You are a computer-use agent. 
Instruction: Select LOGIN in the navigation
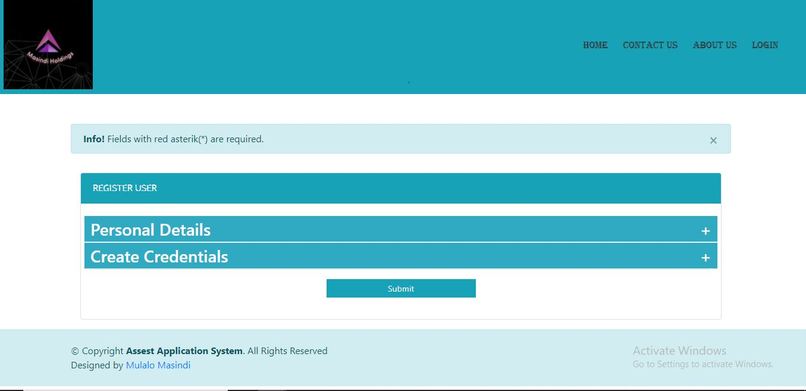[765, 45]
